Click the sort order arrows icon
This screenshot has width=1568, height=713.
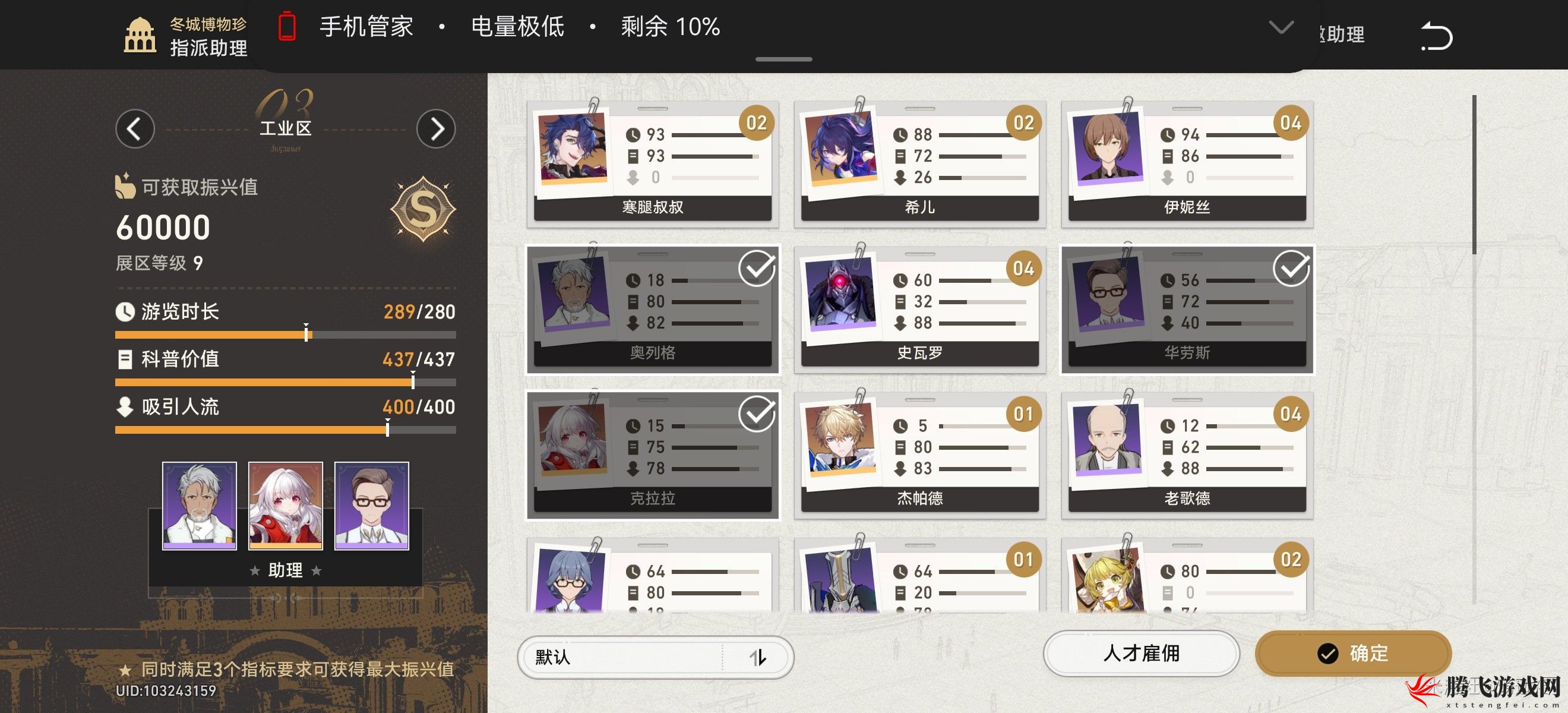pyautogui.click(x=757, y=657)
